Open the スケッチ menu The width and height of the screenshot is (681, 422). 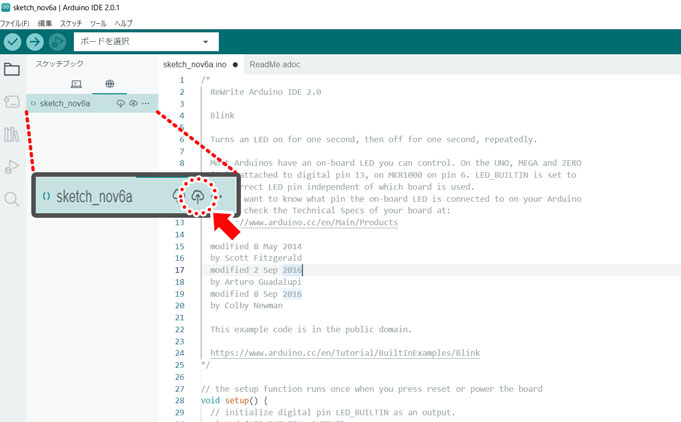[71, 23]
